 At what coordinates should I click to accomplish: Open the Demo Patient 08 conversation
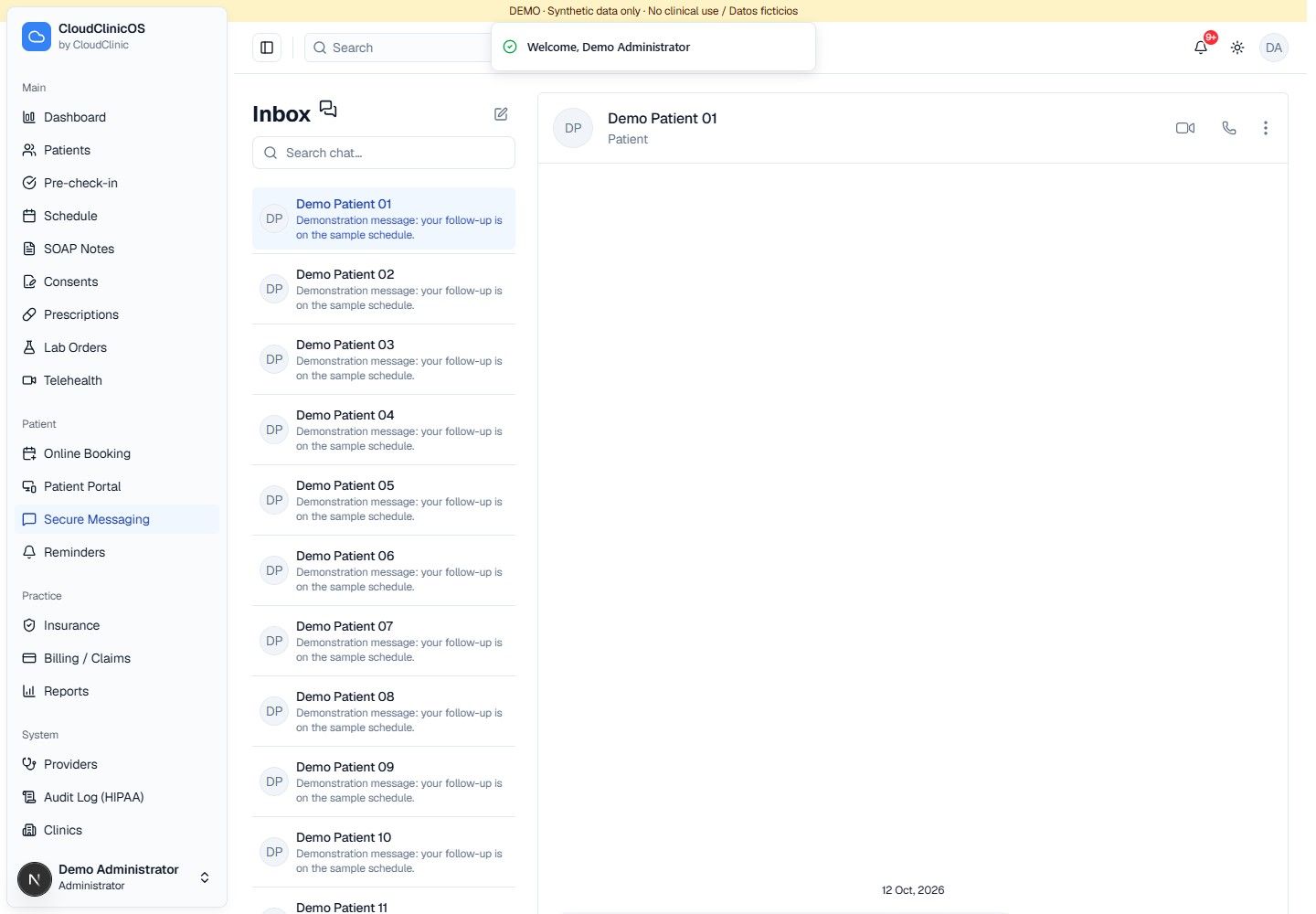(384, 711)
